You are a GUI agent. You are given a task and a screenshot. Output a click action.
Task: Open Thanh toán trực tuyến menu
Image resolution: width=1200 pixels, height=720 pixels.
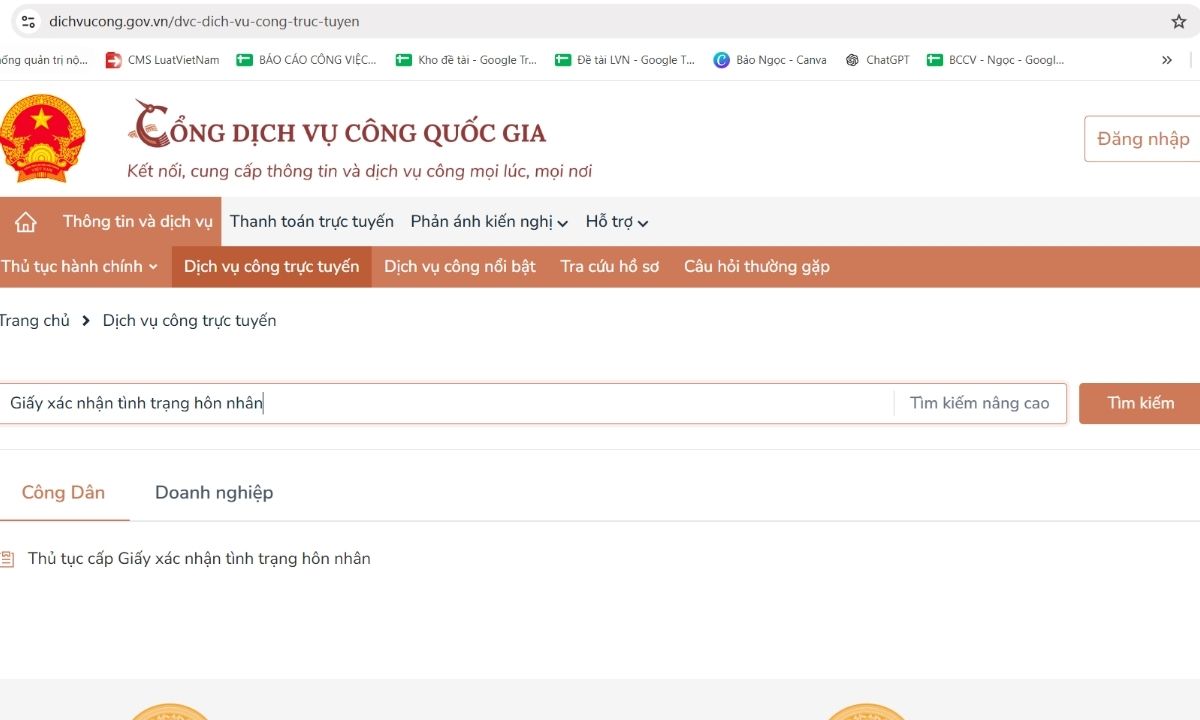tap(312, 222)
